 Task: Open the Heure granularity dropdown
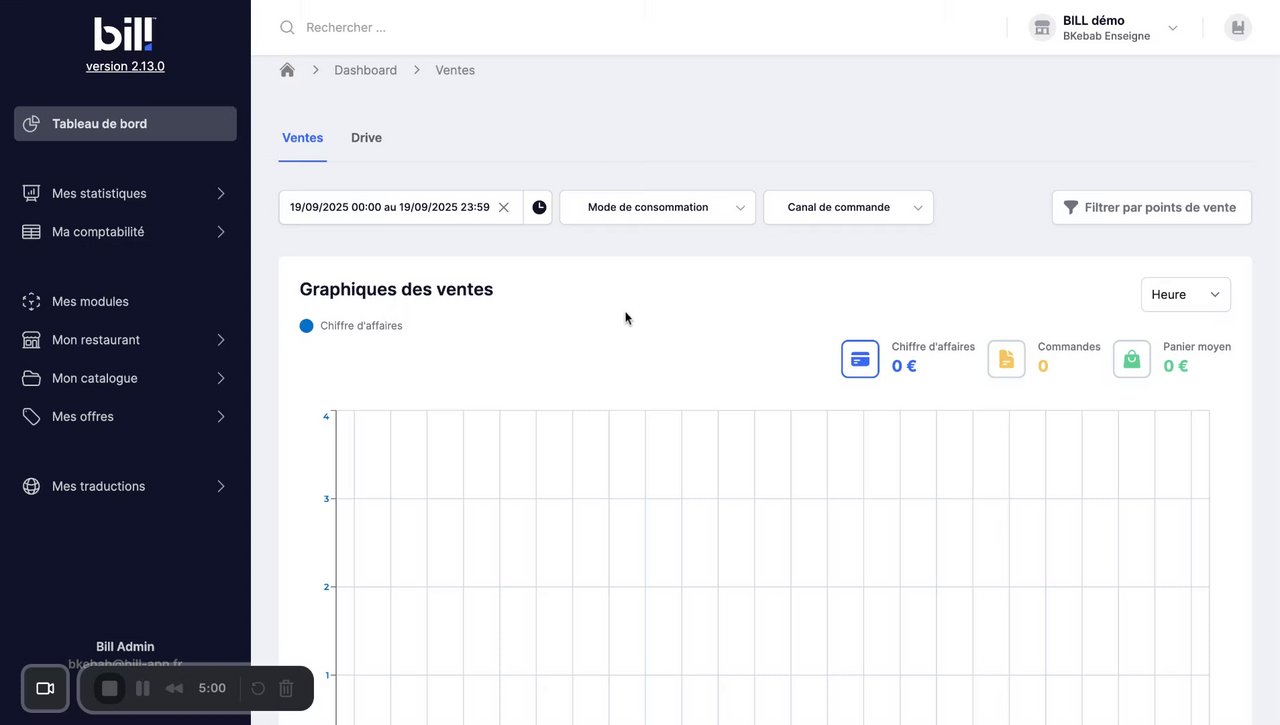1185,295
